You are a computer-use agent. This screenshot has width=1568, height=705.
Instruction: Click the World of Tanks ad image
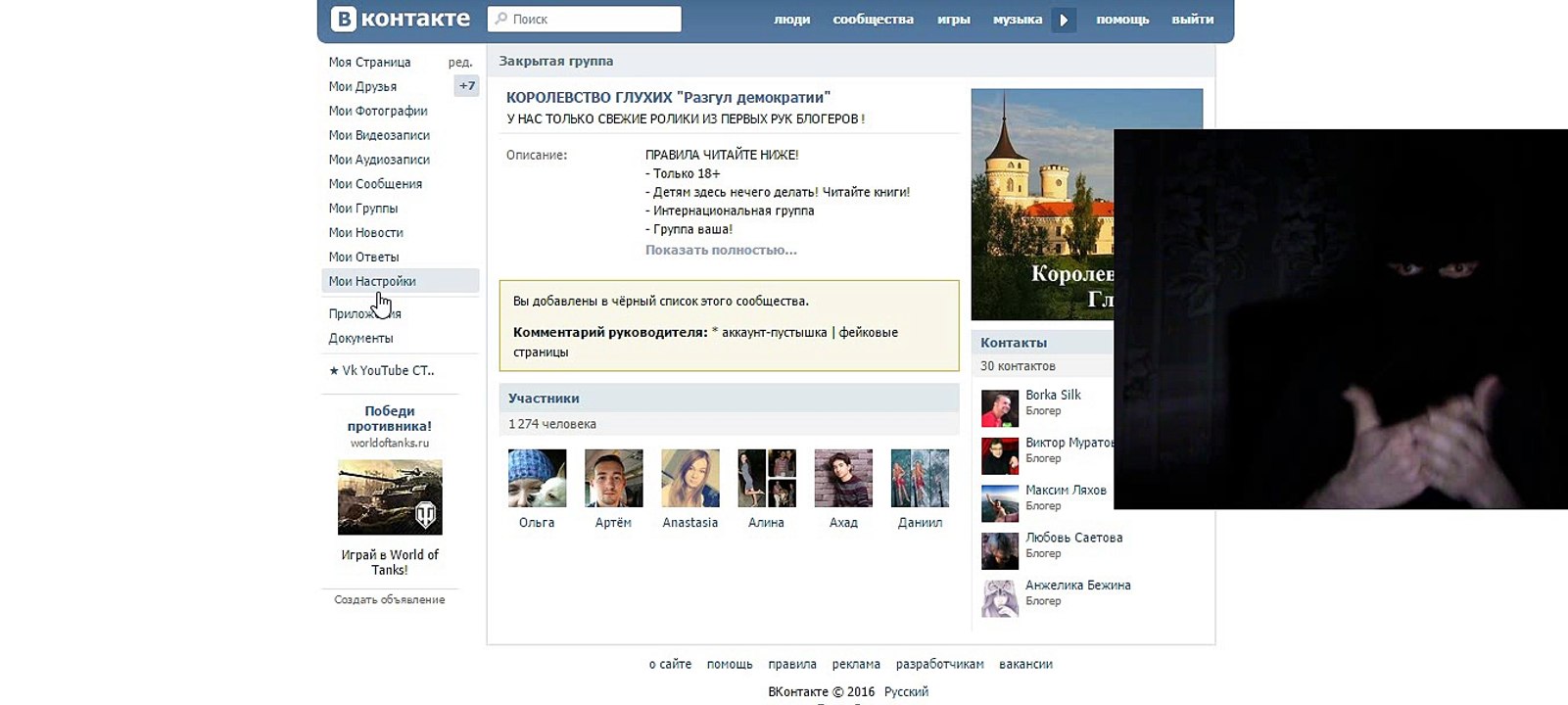(x=390, y=497)
